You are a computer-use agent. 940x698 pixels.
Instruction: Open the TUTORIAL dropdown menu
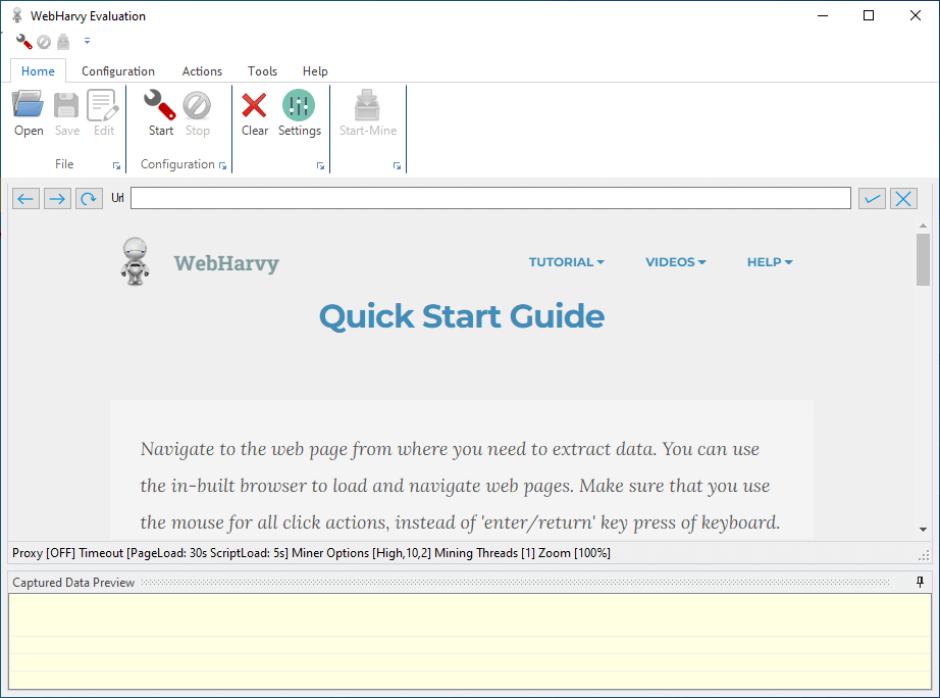click(566, 262)
